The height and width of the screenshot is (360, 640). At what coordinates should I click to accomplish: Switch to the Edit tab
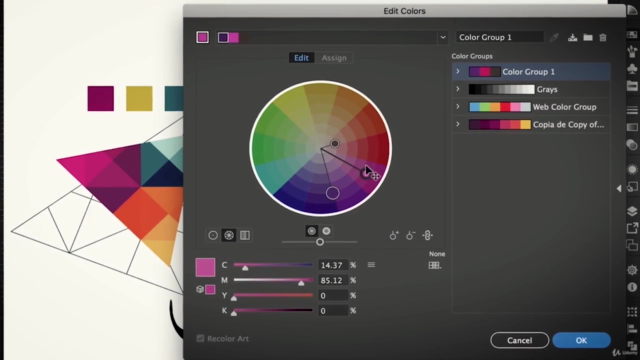(x=301, y=58)
